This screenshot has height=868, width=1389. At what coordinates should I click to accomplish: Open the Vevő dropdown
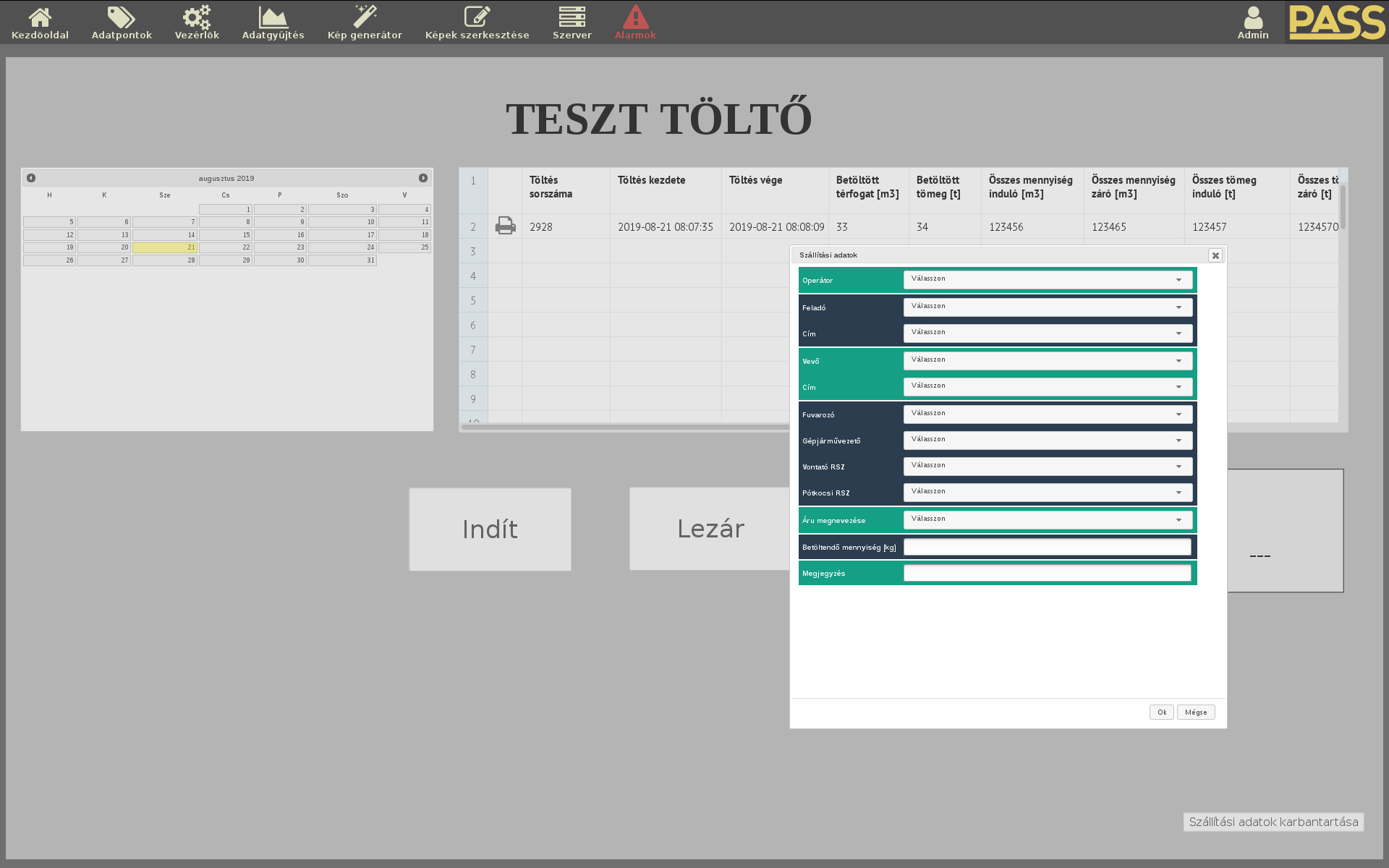click(1048, 361)
